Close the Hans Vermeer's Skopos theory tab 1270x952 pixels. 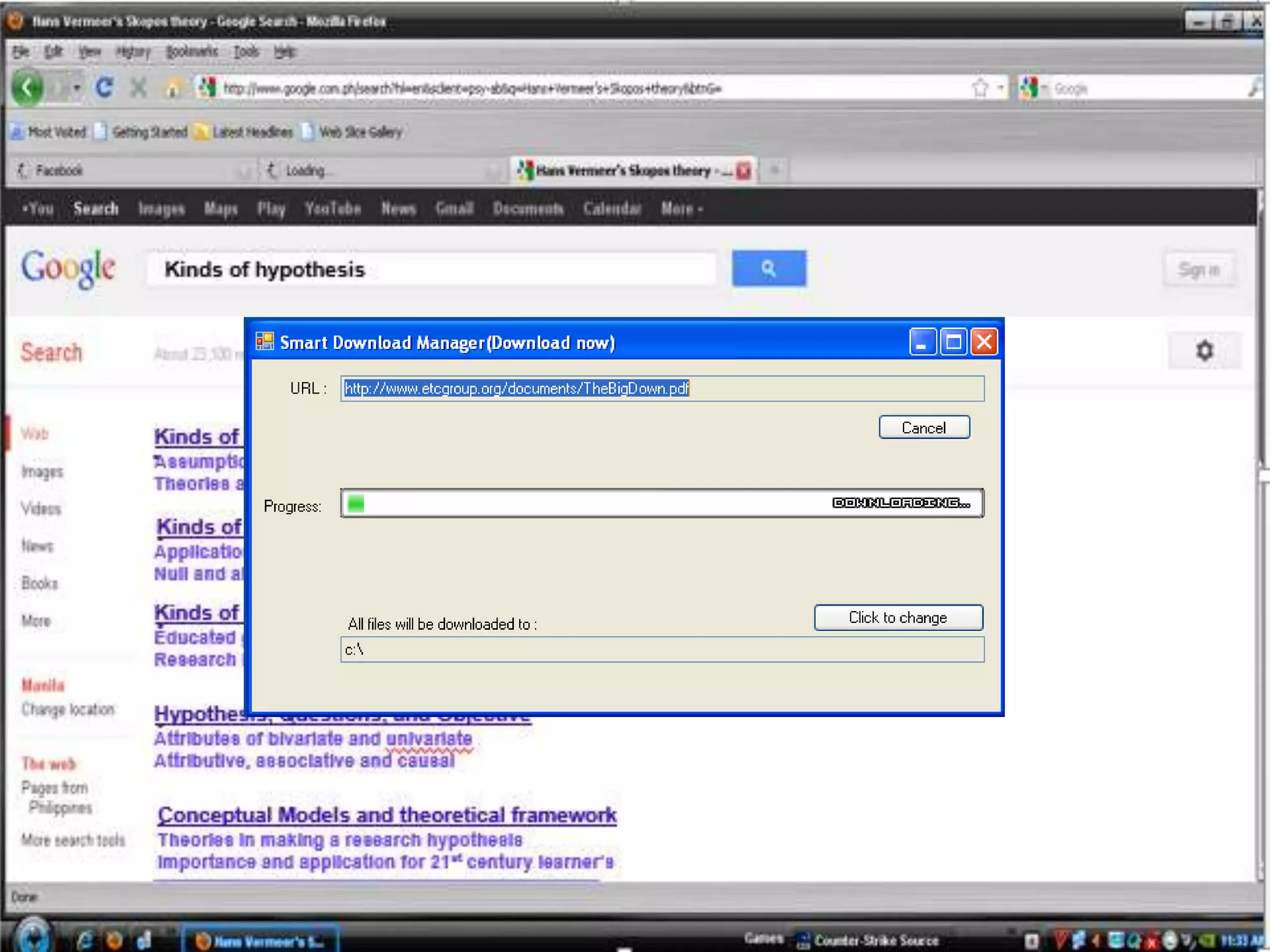[744, 170]
